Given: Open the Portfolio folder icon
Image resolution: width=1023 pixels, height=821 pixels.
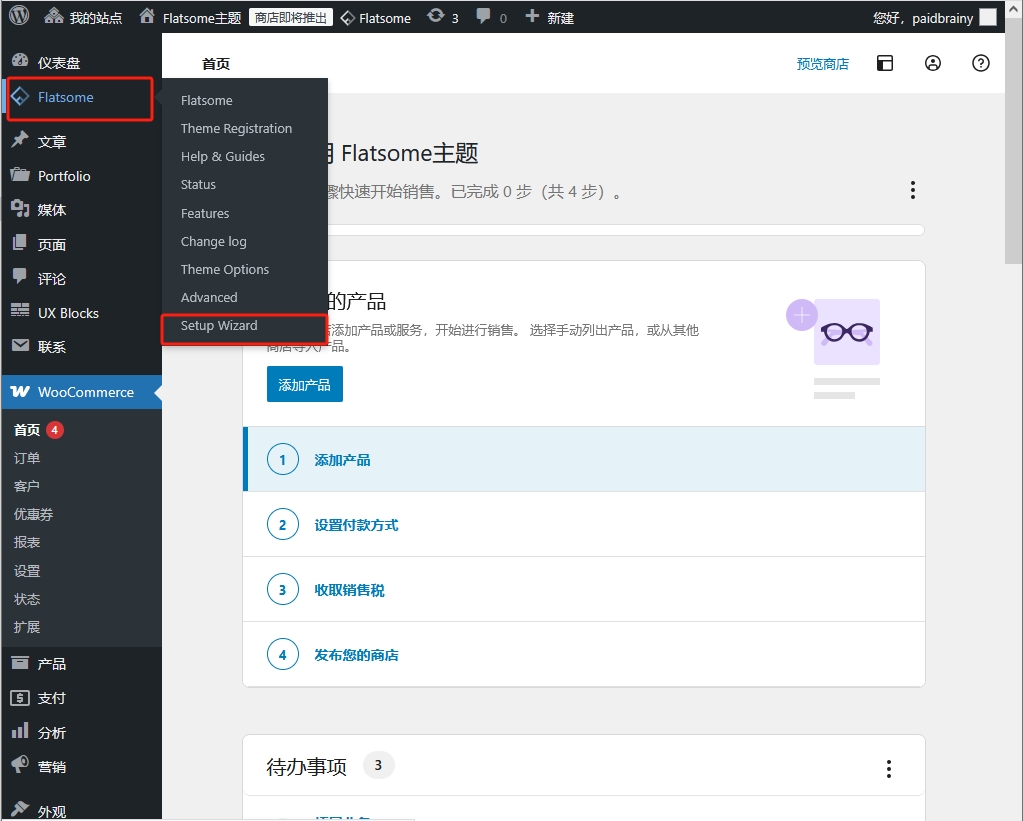Looking at the screenshot, I should coord(20,175).
